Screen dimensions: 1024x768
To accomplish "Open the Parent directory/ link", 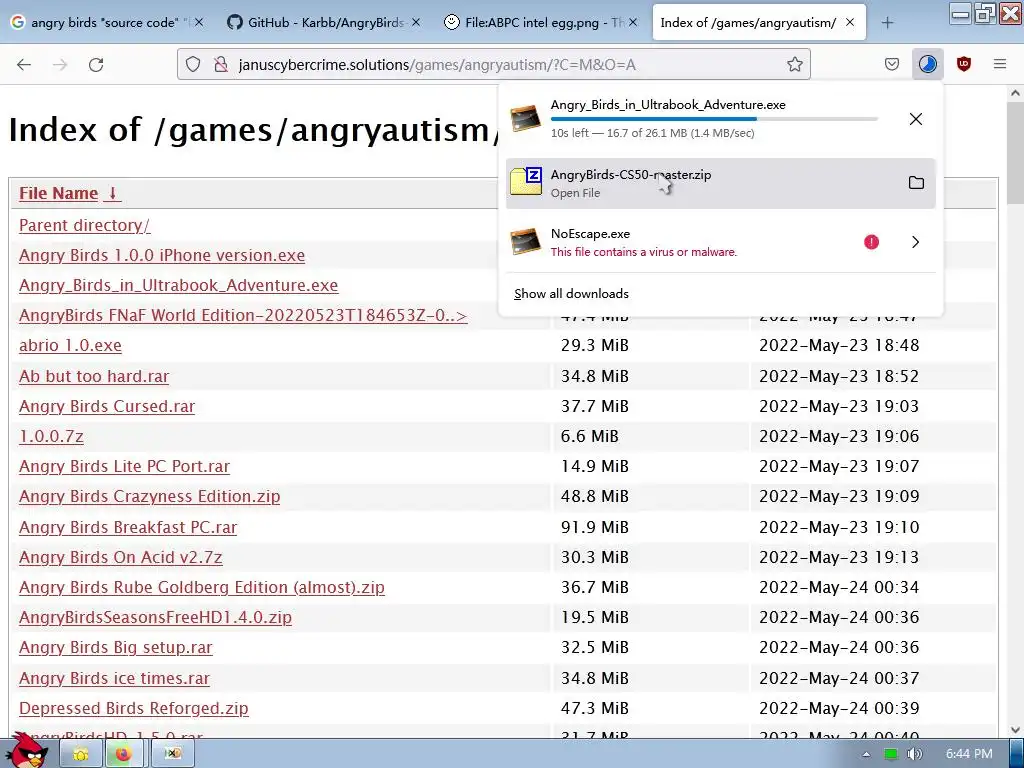I will point(84,225).
